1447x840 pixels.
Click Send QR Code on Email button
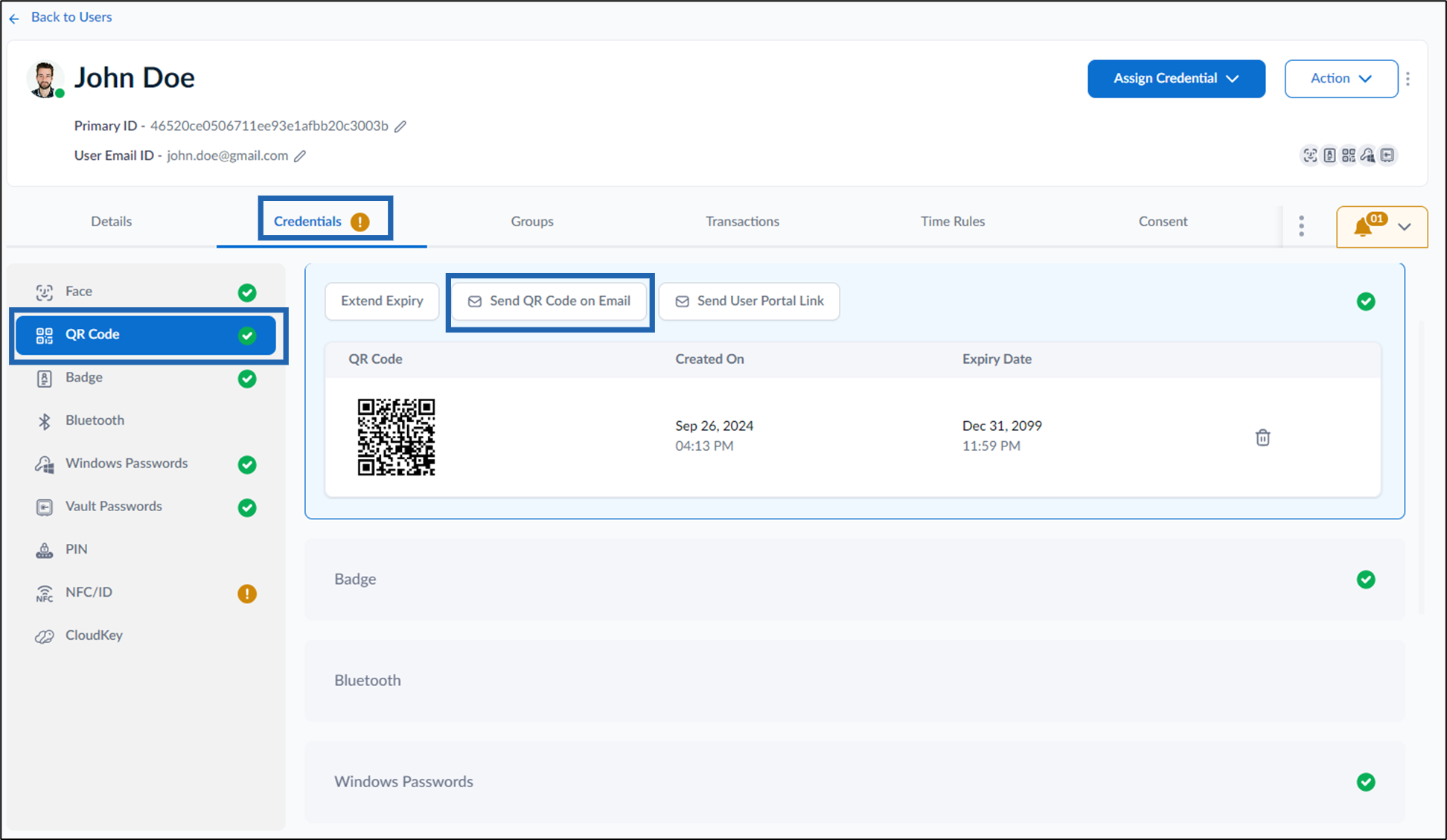tap(549, 301)
